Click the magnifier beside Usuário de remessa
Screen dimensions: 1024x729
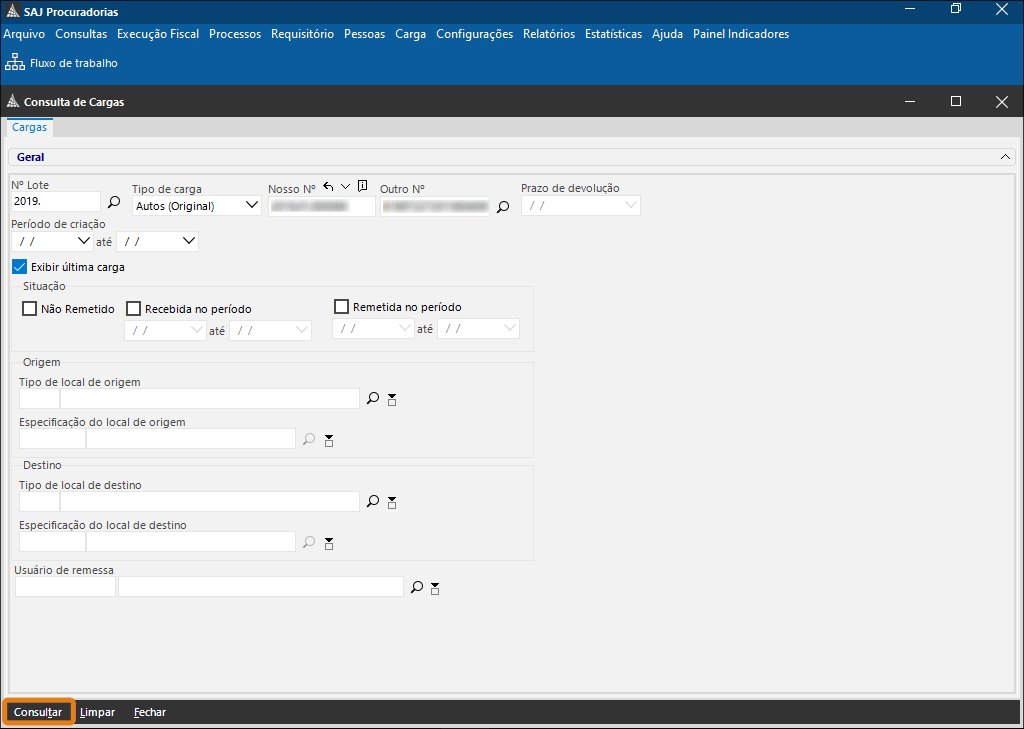coord(417,588)
